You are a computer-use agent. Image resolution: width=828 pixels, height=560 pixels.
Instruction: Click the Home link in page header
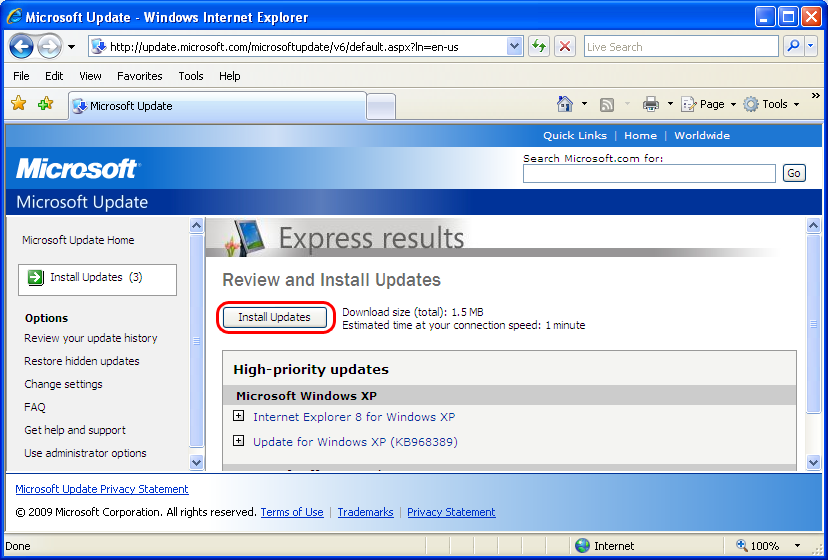pyautogui.click(x=640, y=136)
